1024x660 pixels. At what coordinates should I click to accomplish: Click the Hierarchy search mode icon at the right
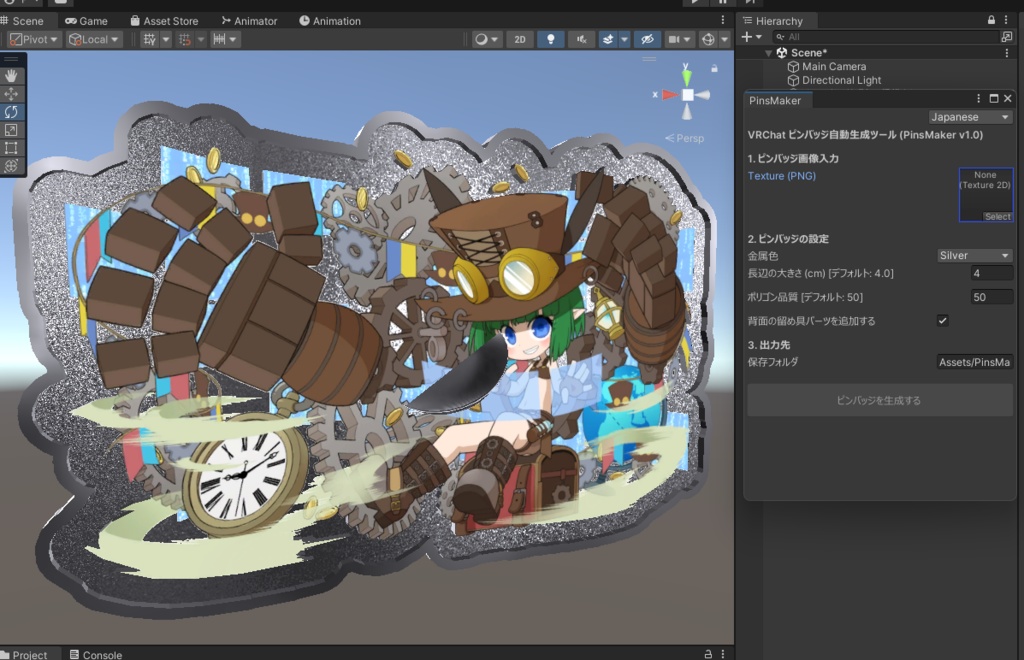click(x=1006, y=37)
